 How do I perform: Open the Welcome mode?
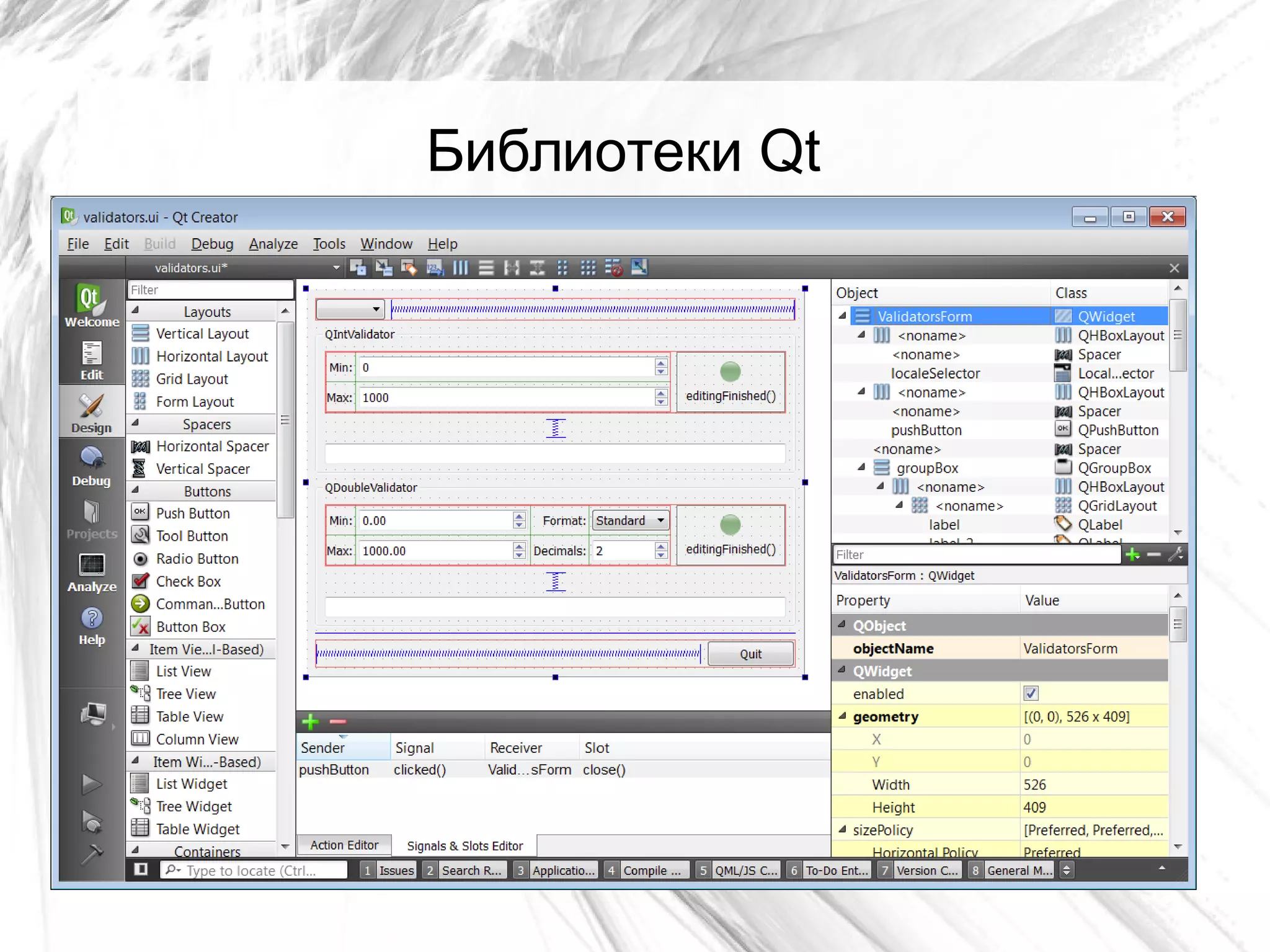pos(92,305)
